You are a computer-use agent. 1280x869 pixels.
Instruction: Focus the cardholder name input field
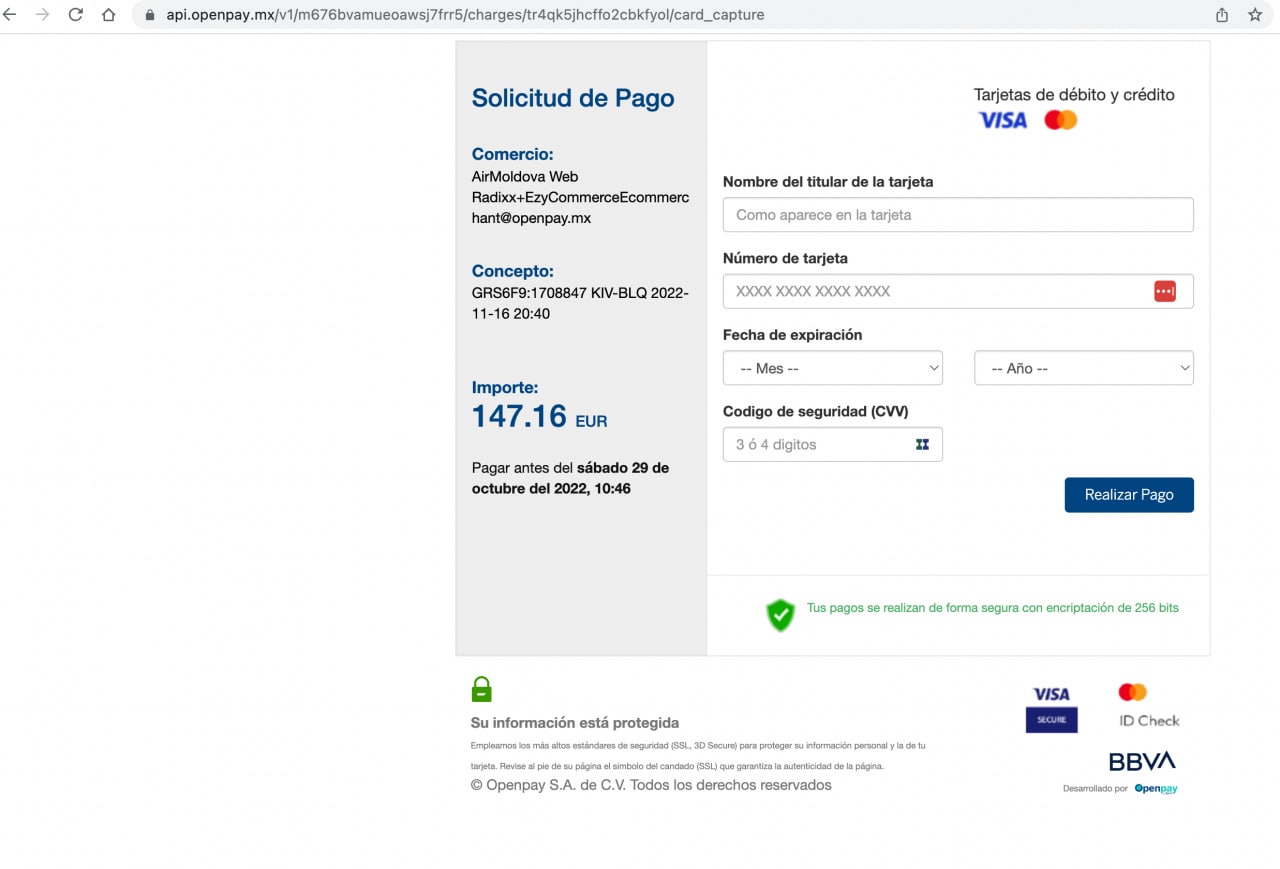pyautogui.click(x=958, y=215)
